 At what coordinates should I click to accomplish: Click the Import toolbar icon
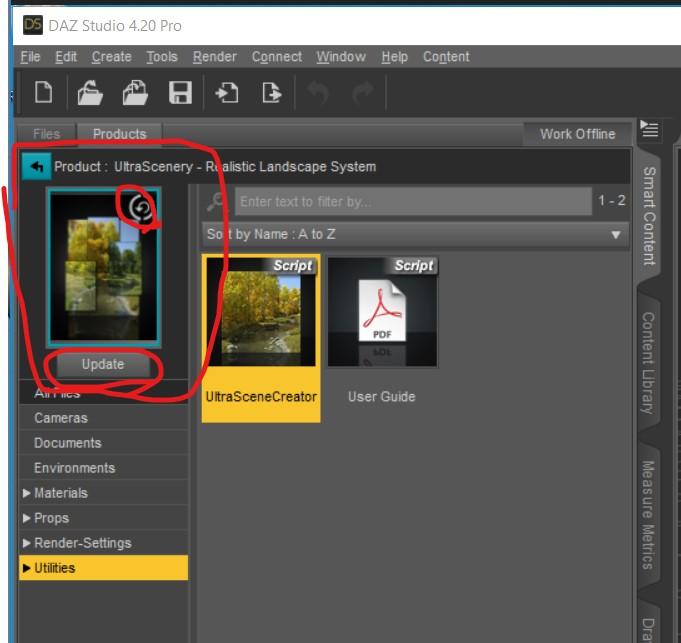(x=227, y=92)
